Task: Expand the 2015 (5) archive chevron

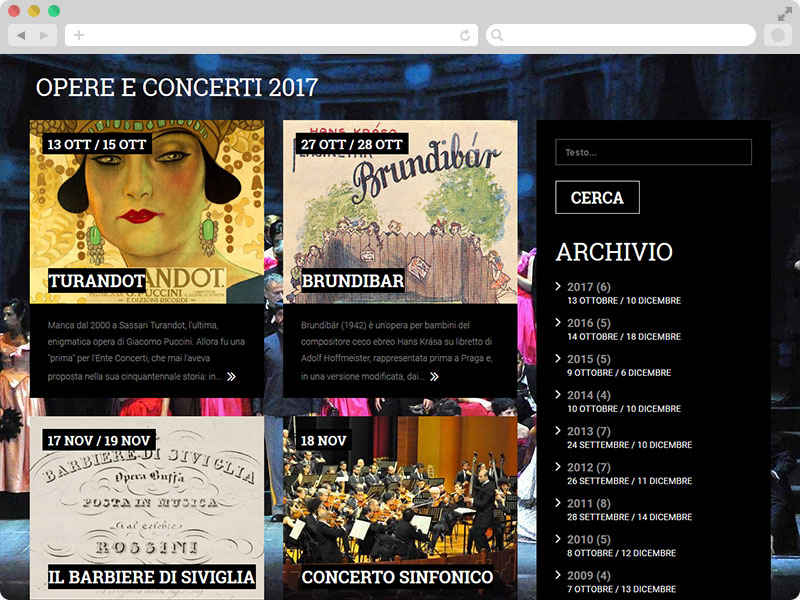Action: (558, 358)
